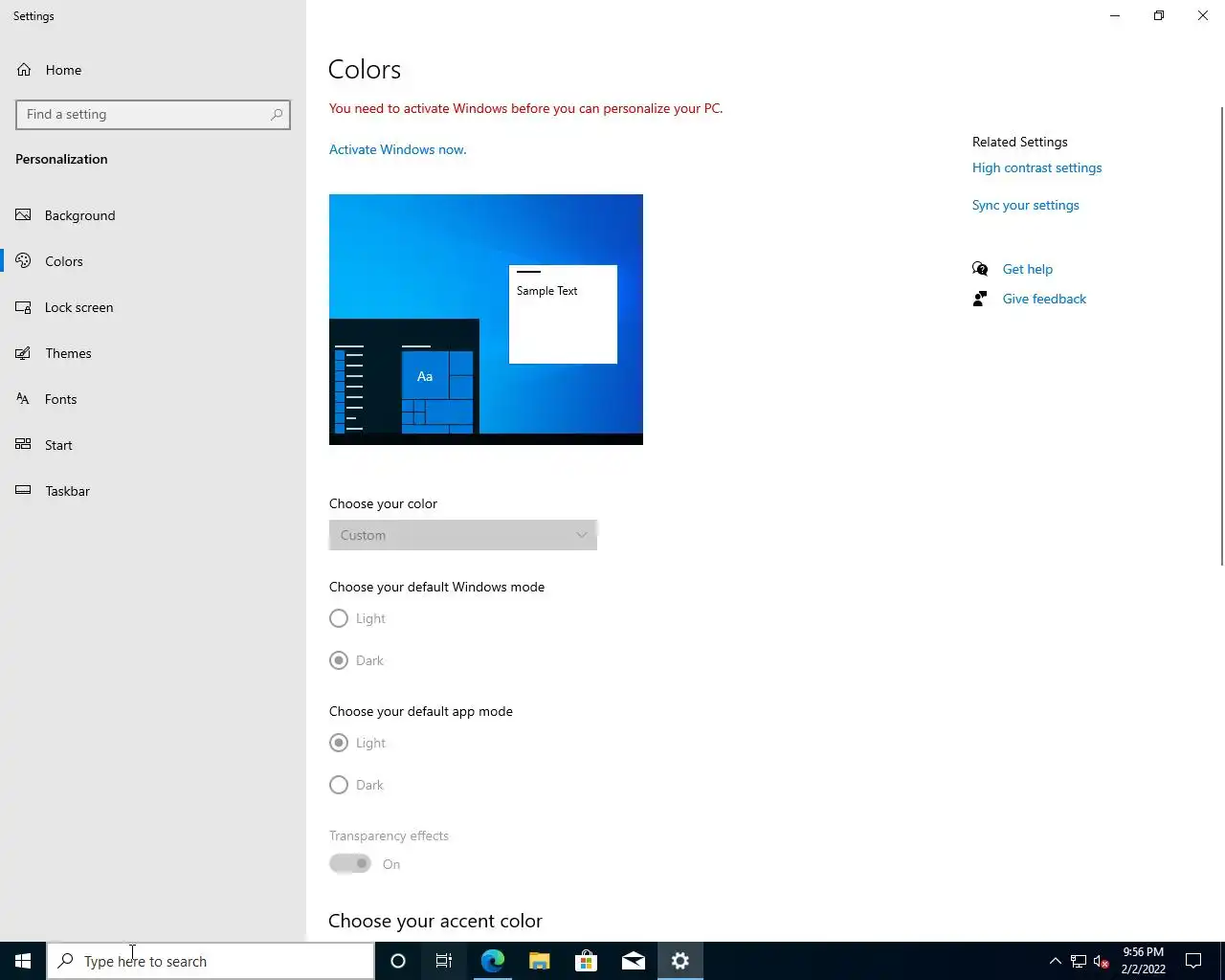Click the Colors palette icon
The height and width of the screenshot is (980, 1225).
24,261
